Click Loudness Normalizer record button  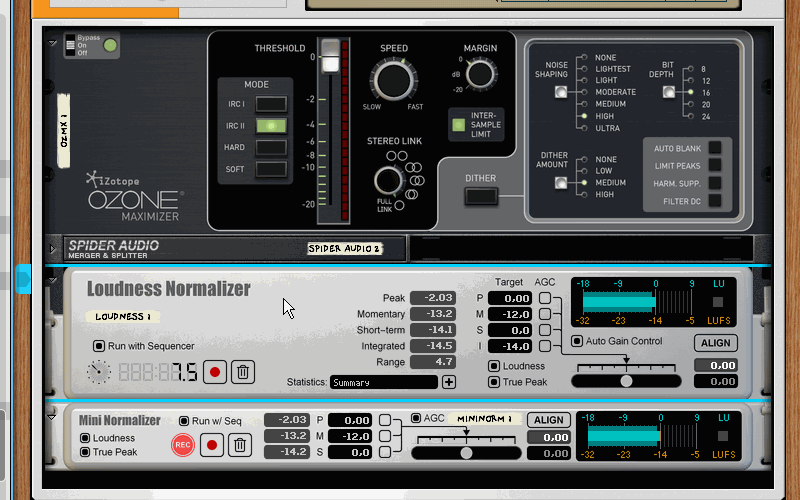pyautogui.click(x=215, y=372)
